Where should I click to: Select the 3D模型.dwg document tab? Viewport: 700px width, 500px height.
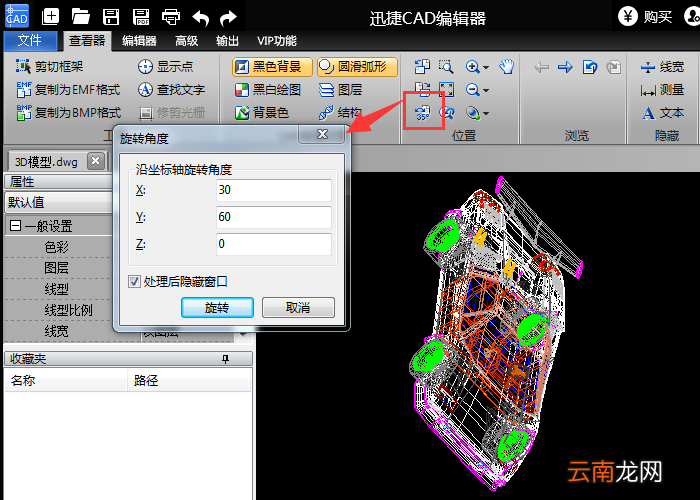[x=46, y=162]
